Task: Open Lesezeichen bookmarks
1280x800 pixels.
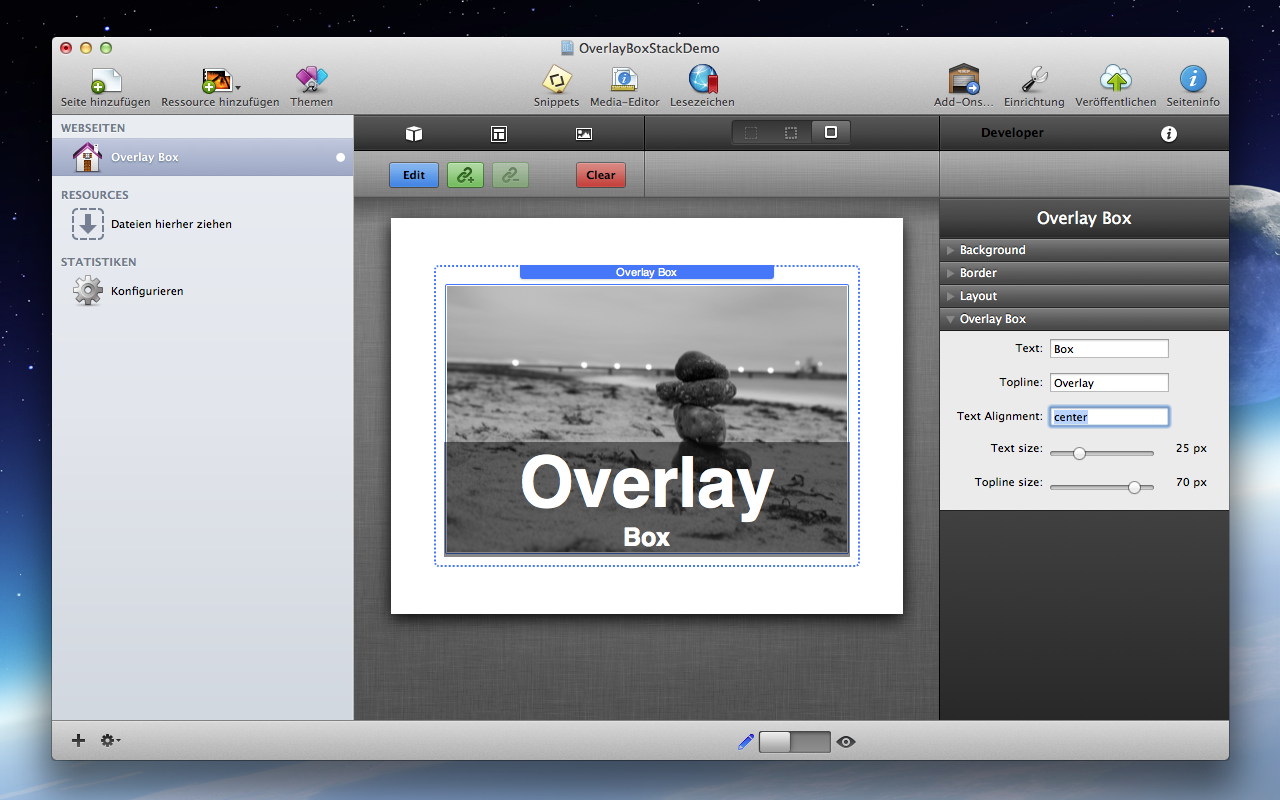Action: (702, 80)
